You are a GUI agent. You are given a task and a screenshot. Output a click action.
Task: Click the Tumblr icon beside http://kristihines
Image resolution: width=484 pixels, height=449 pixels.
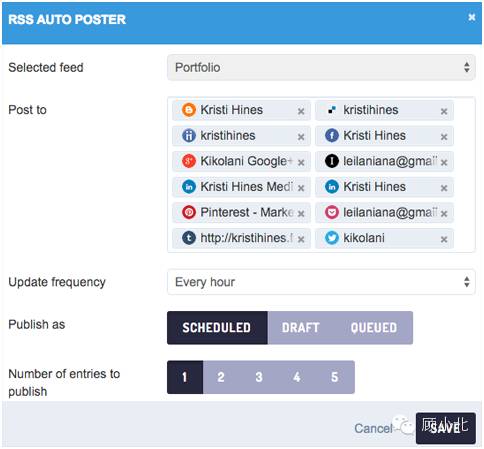click(x=189, y=238)
